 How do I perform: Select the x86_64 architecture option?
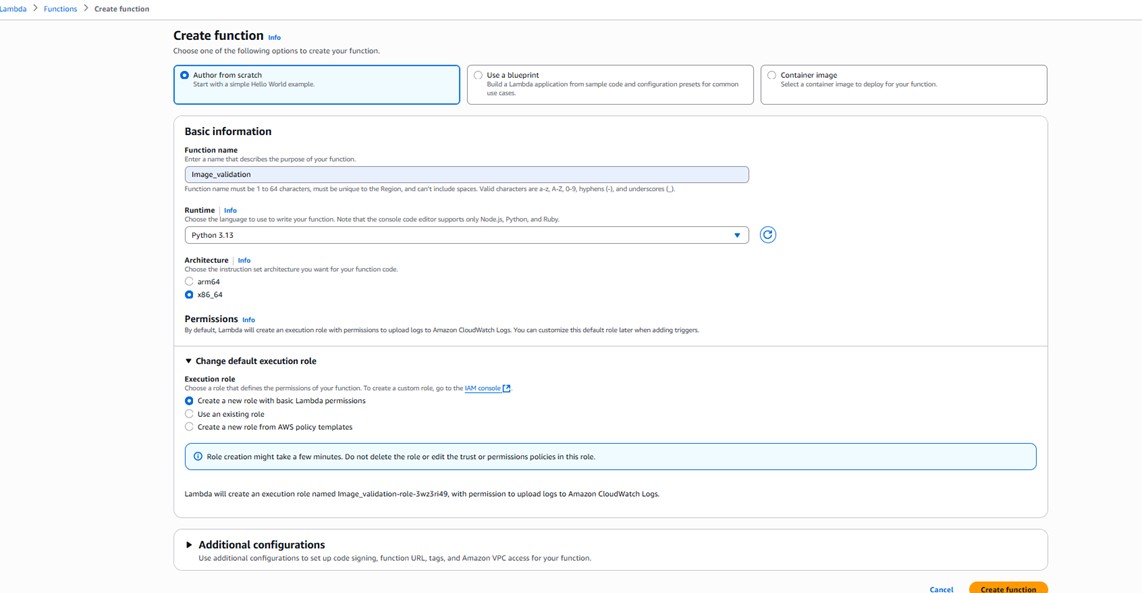coord(189,295)
